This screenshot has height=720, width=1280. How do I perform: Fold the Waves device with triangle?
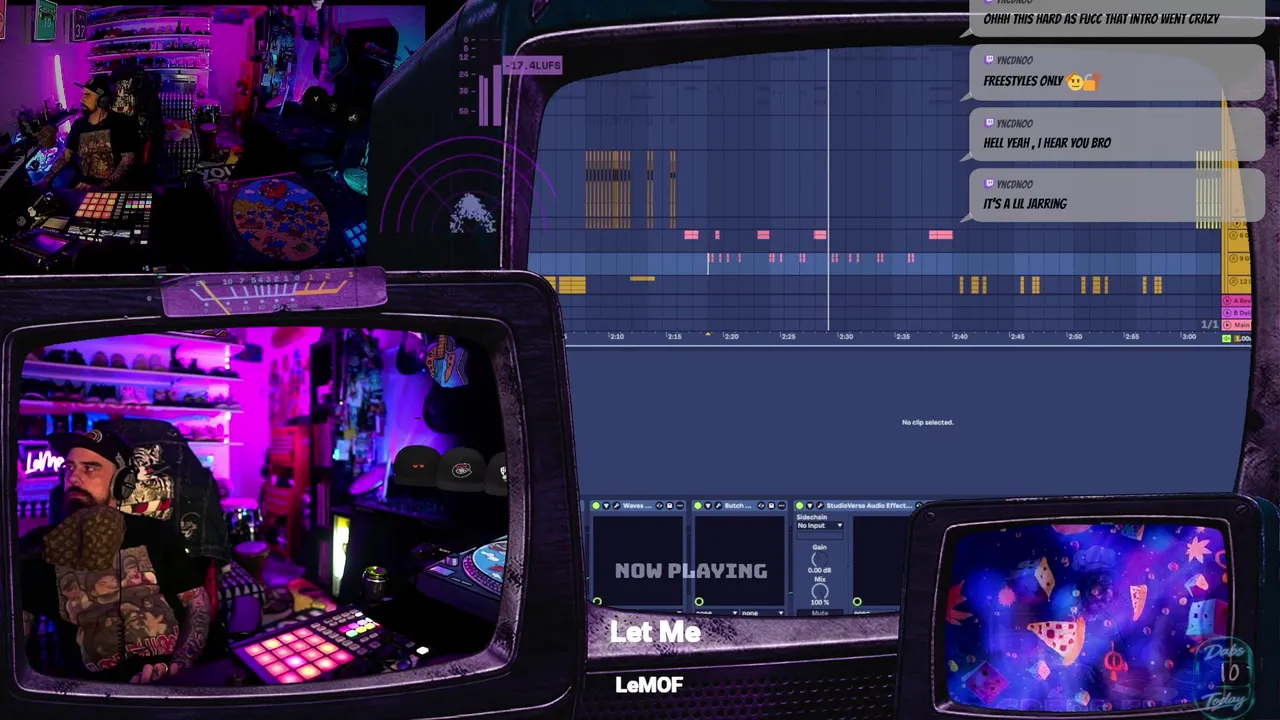tap(606, 506)
